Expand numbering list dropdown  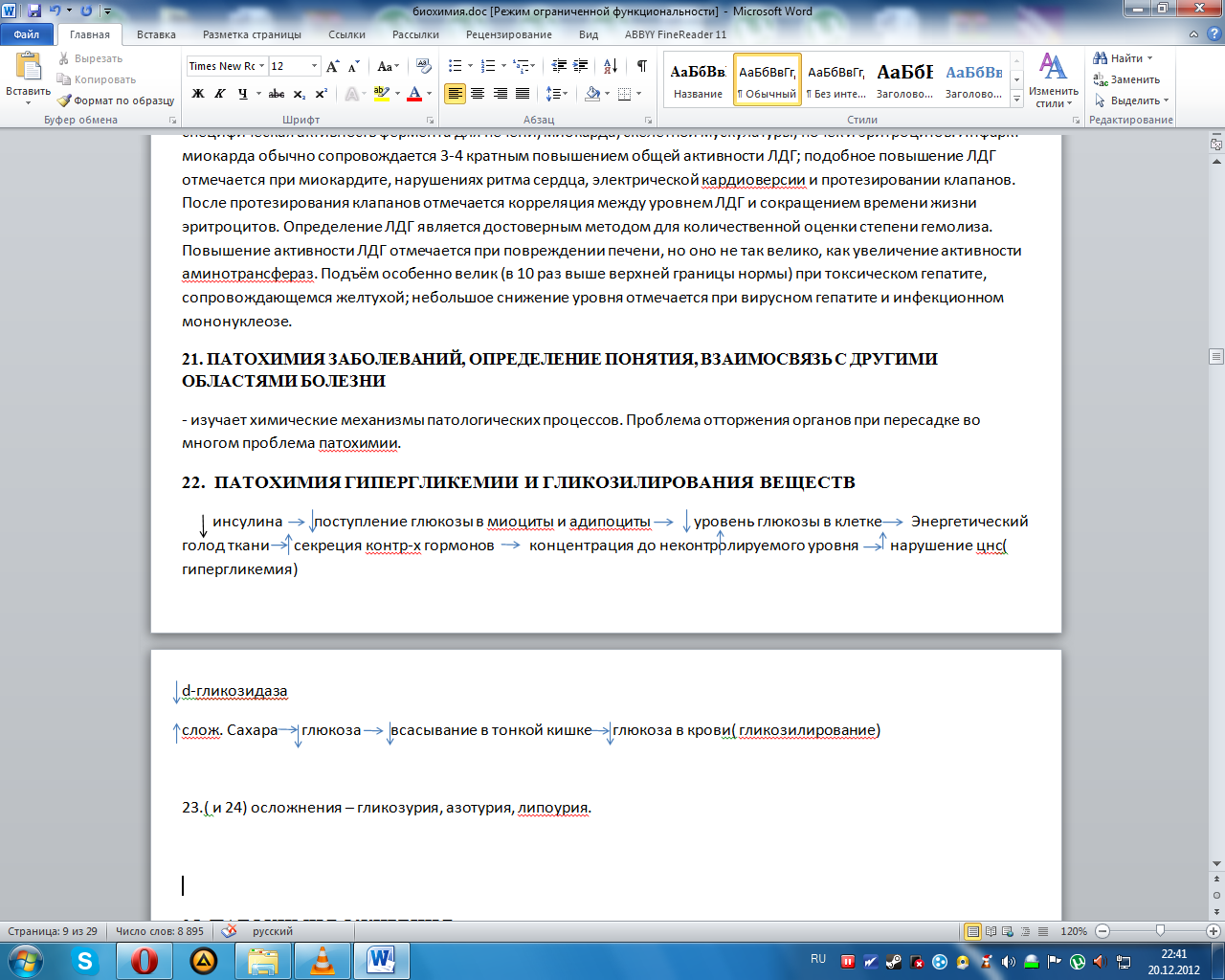pyautogui.click(x=503, y=66)
